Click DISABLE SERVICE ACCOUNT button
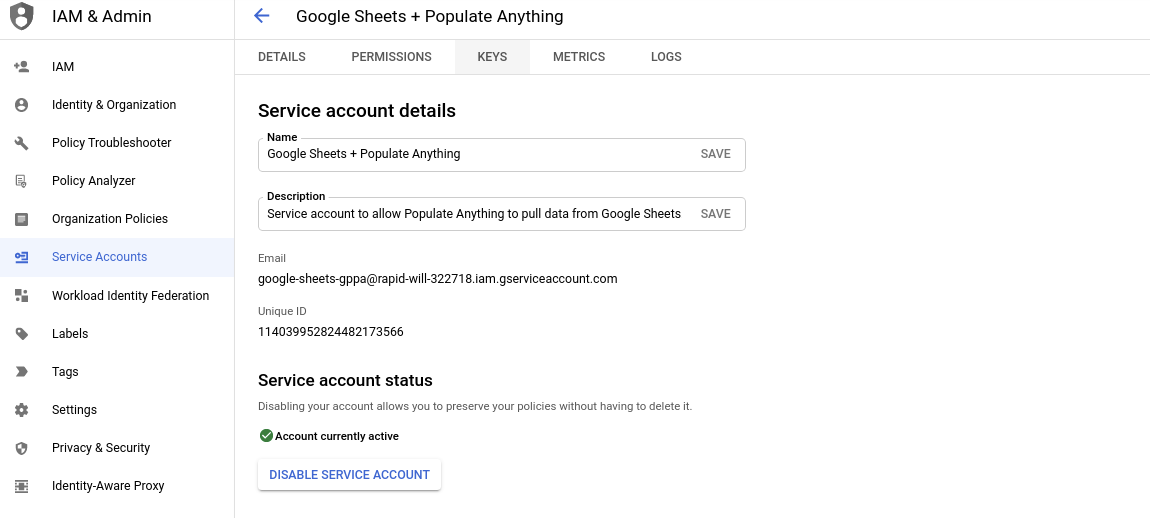The height and width of the screenshot is (518, 1150). [349, 475]
